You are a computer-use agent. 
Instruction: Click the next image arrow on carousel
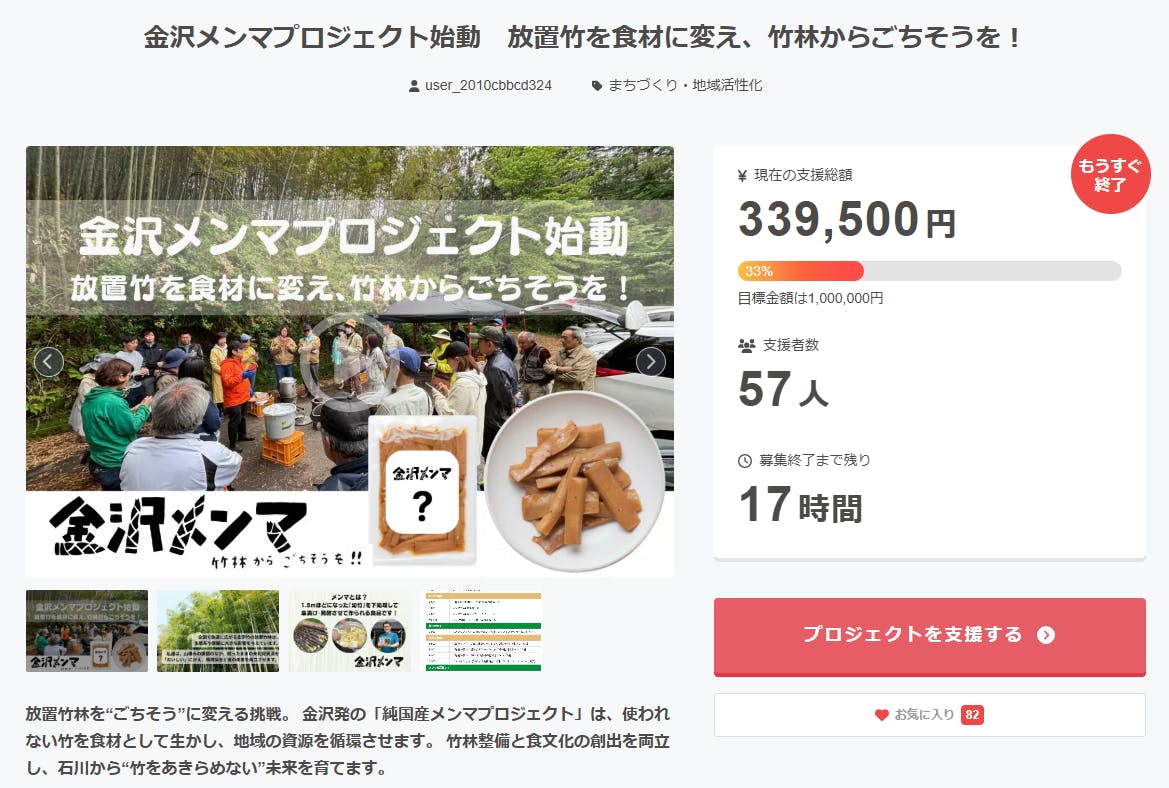click(650, 362)
